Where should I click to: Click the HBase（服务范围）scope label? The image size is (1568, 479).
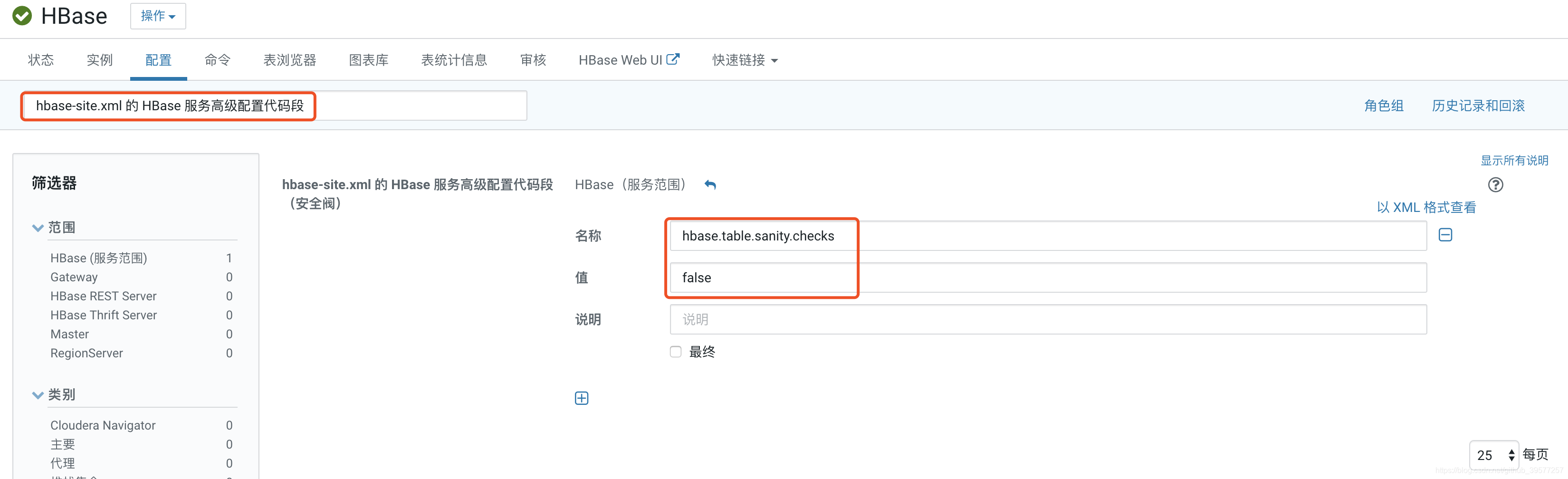point(630,184)
